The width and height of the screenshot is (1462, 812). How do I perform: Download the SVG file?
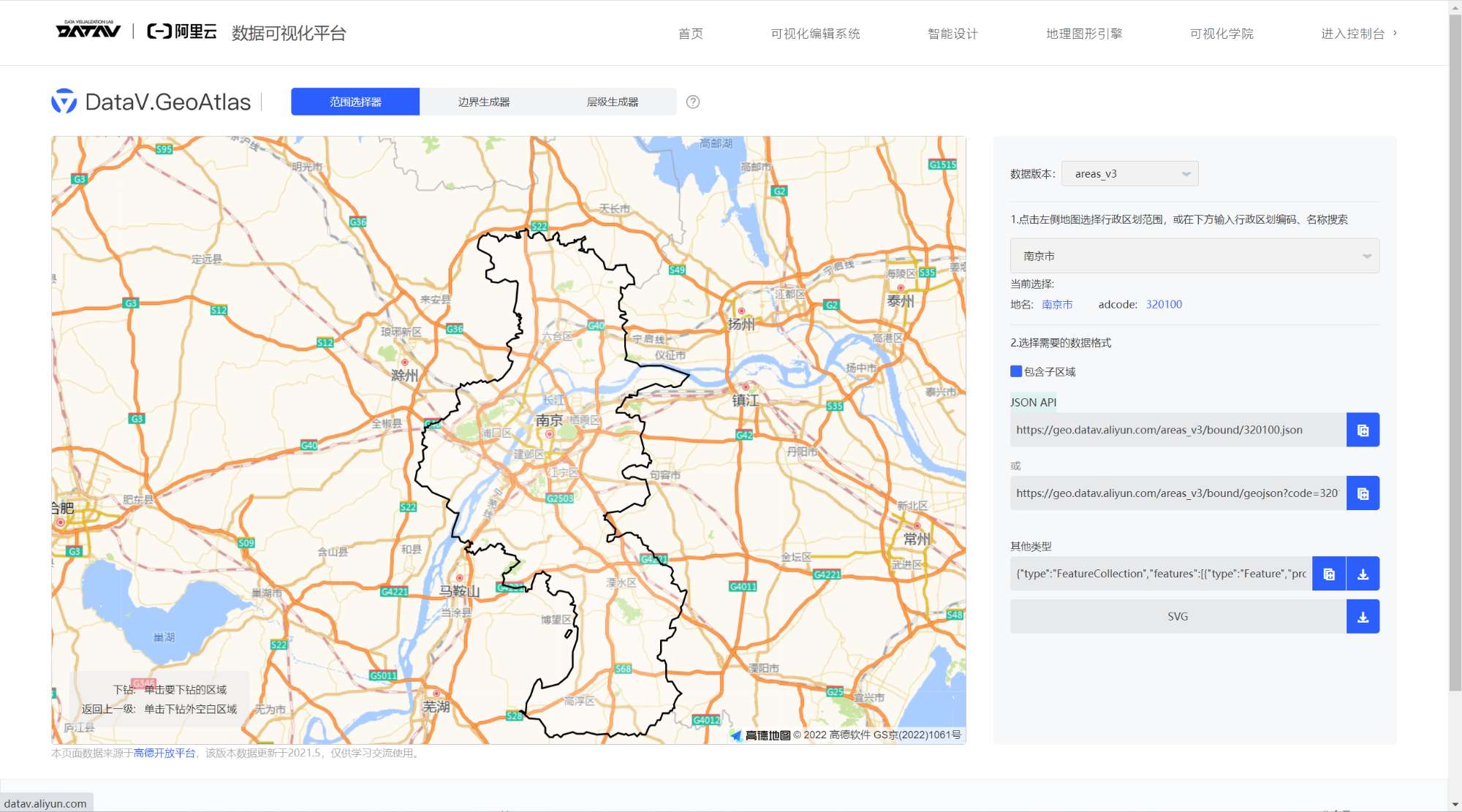(x=1363, y=618)
